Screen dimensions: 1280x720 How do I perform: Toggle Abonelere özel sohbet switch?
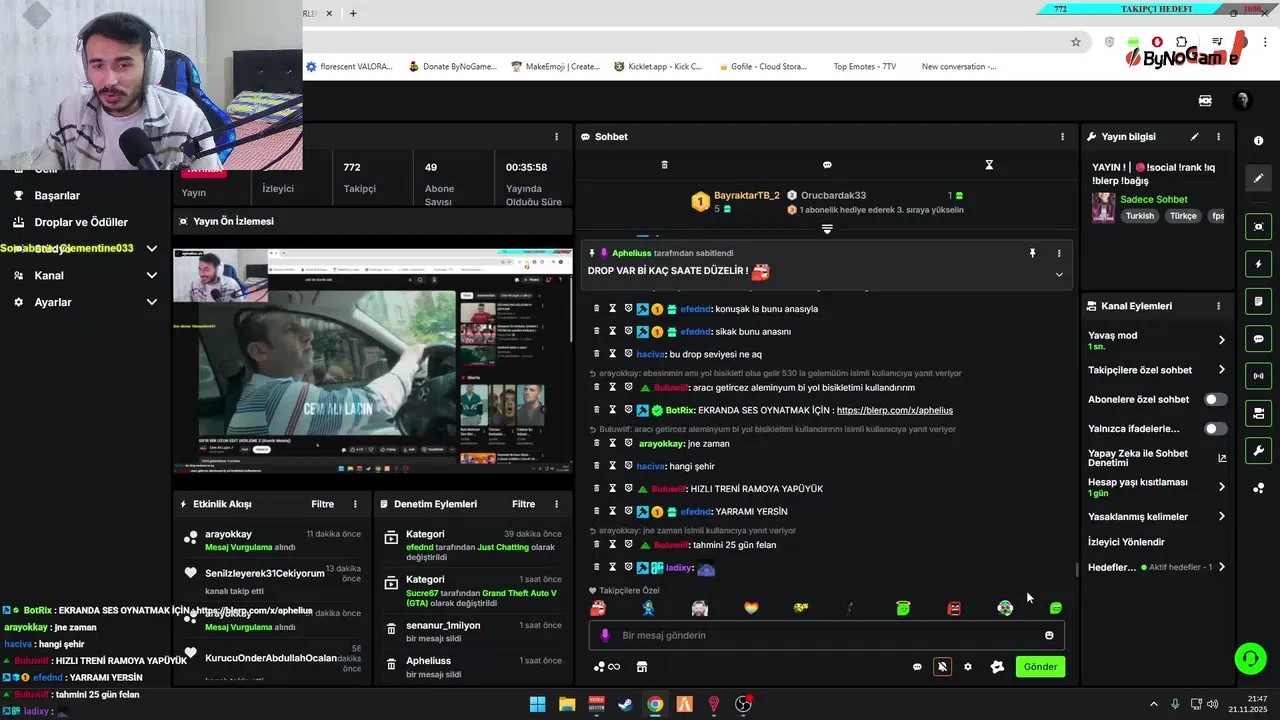point(1215,399)
